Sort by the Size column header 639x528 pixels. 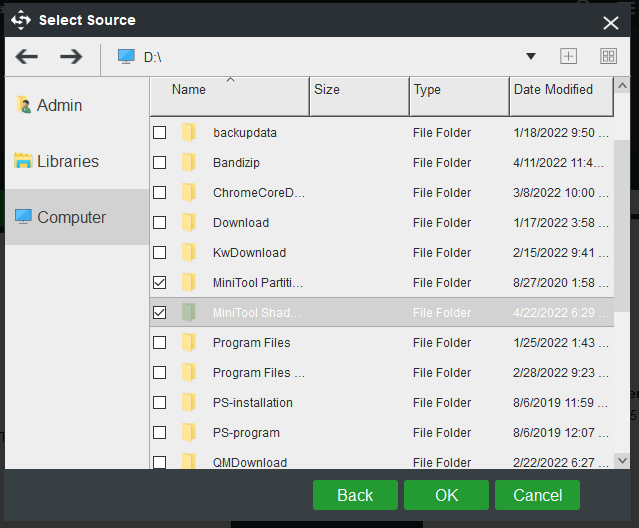click(360, 96)
